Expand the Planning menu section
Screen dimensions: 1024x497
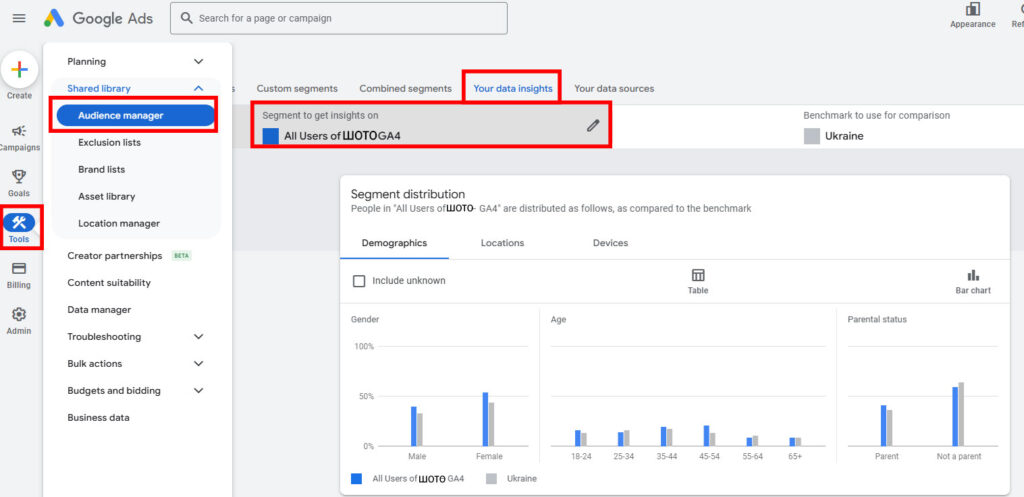click(x=198, y=62)
